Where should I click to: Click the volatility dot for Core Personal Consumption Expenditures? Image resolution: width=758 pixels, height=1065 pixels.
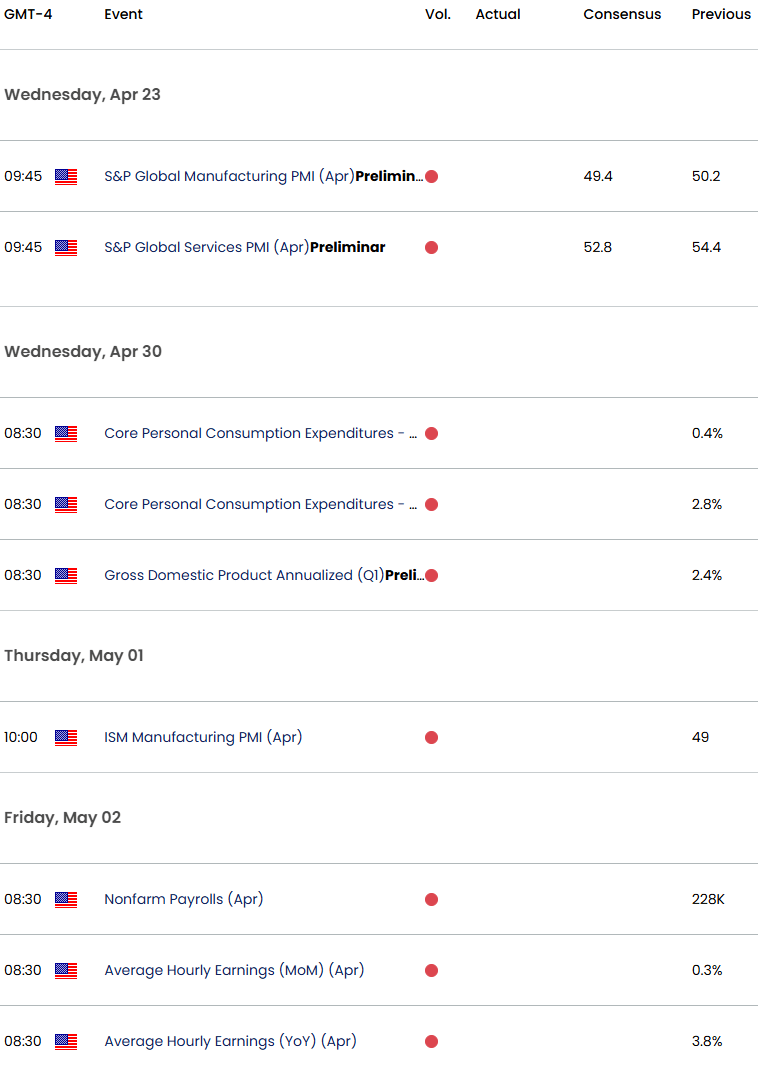(x=431, y=433)
